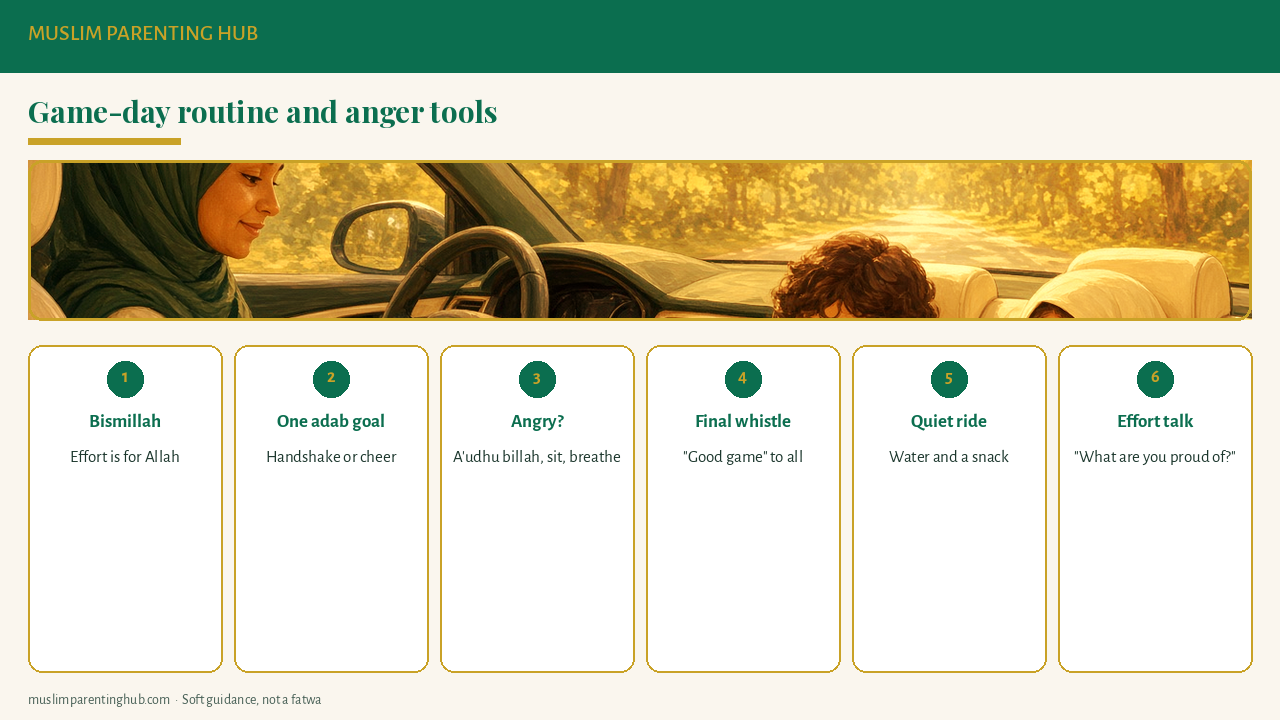The width and height of the screenshot is (1280, 720).
Task: Select the Effort talk heading
Action: tap(1155, 421)
